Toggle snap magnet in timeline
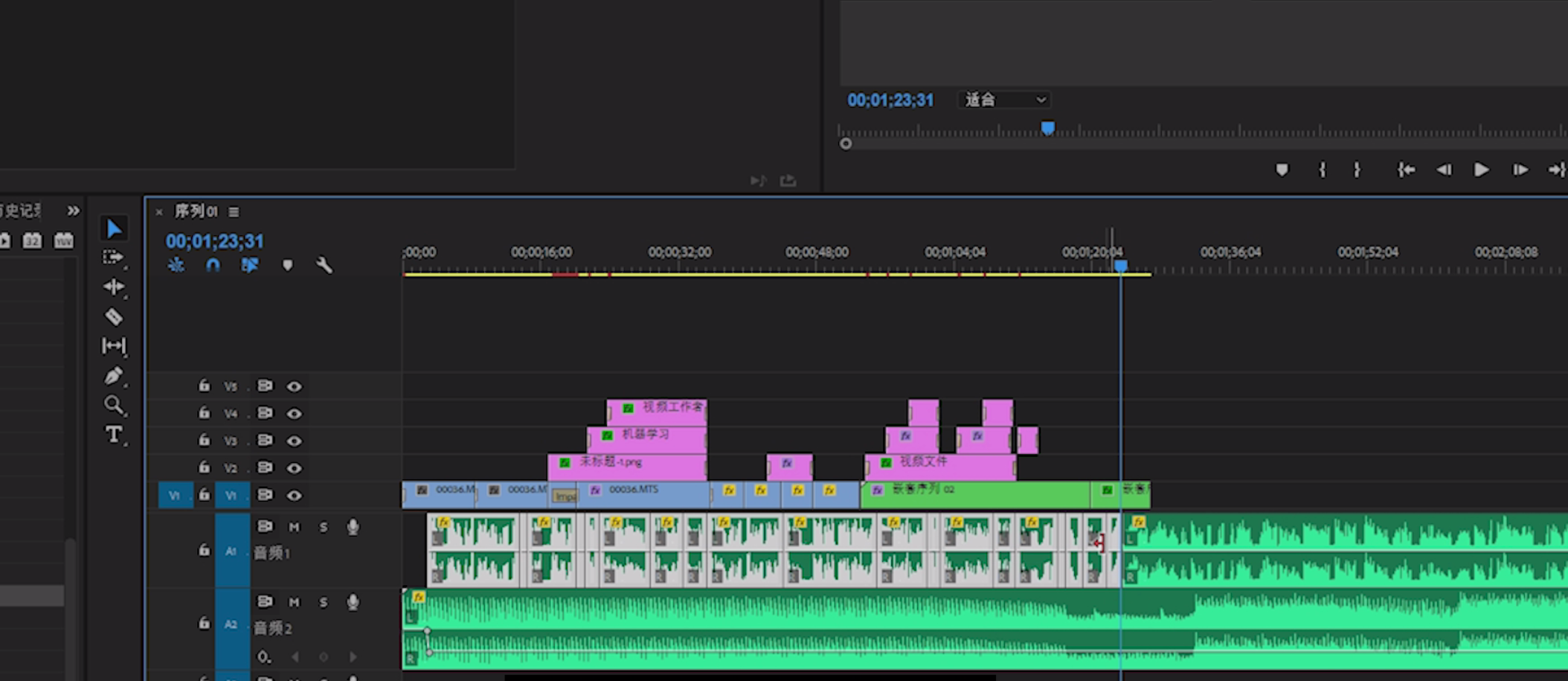Viewport: 1568px width, 681px height. tap(213, 266)
